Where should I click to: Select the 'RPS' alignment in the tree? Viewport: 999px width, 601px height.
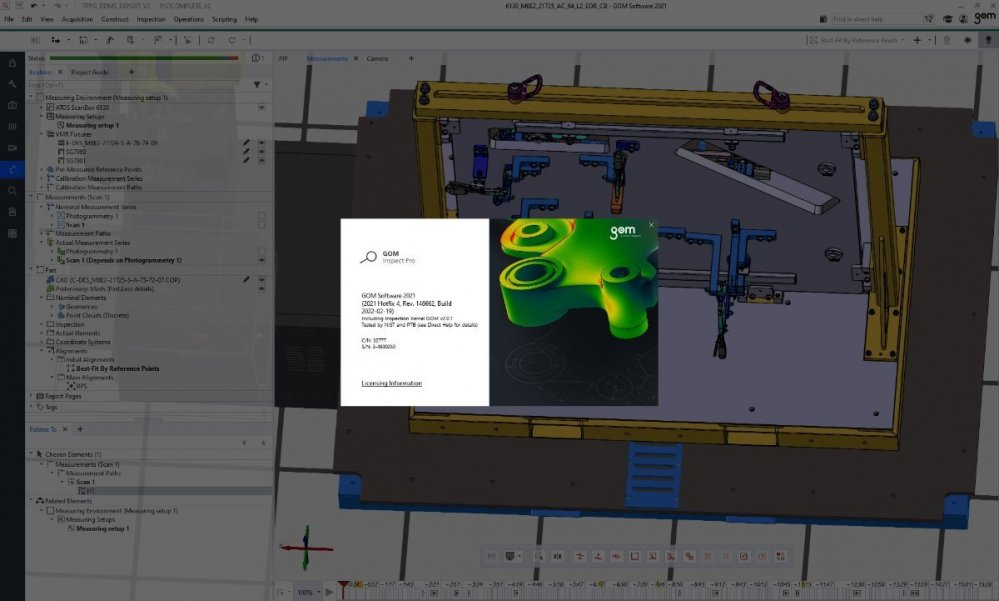click(81, 386)
